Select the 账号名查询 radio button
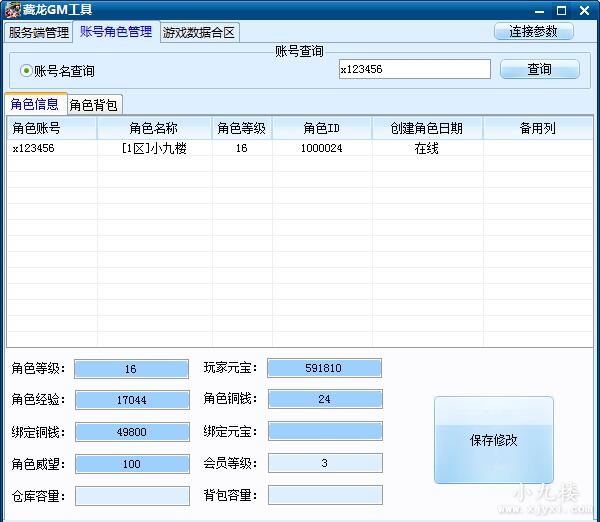The height and width of the screenshot is (522, 600). click(x=27, y=71)
